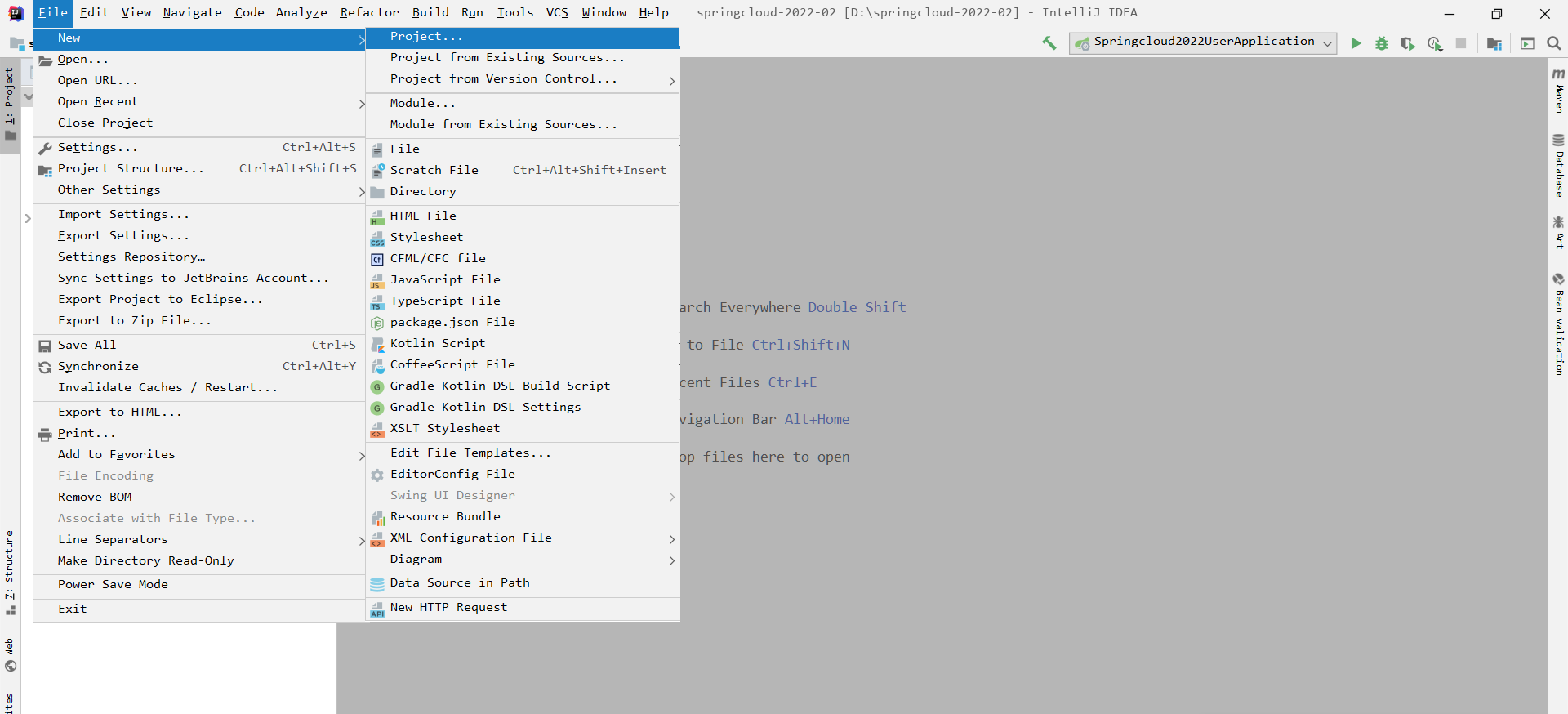The height and width of the screenshot is (714, 1568).
Task: Create a new Directory
Action: coord(523,191)
